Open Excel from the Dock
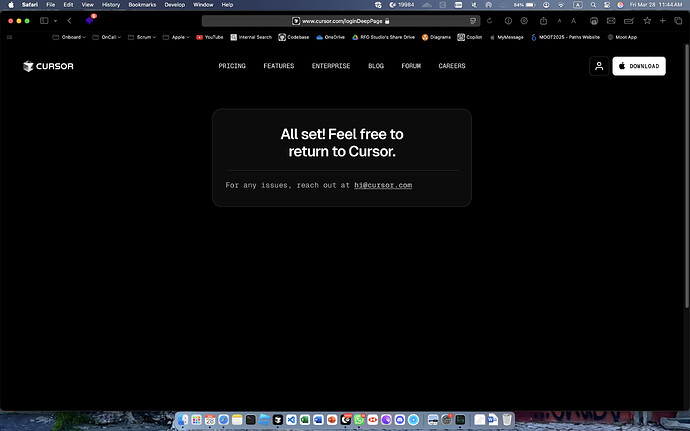Viewport: 690px width, 431px height. [305, 420]
